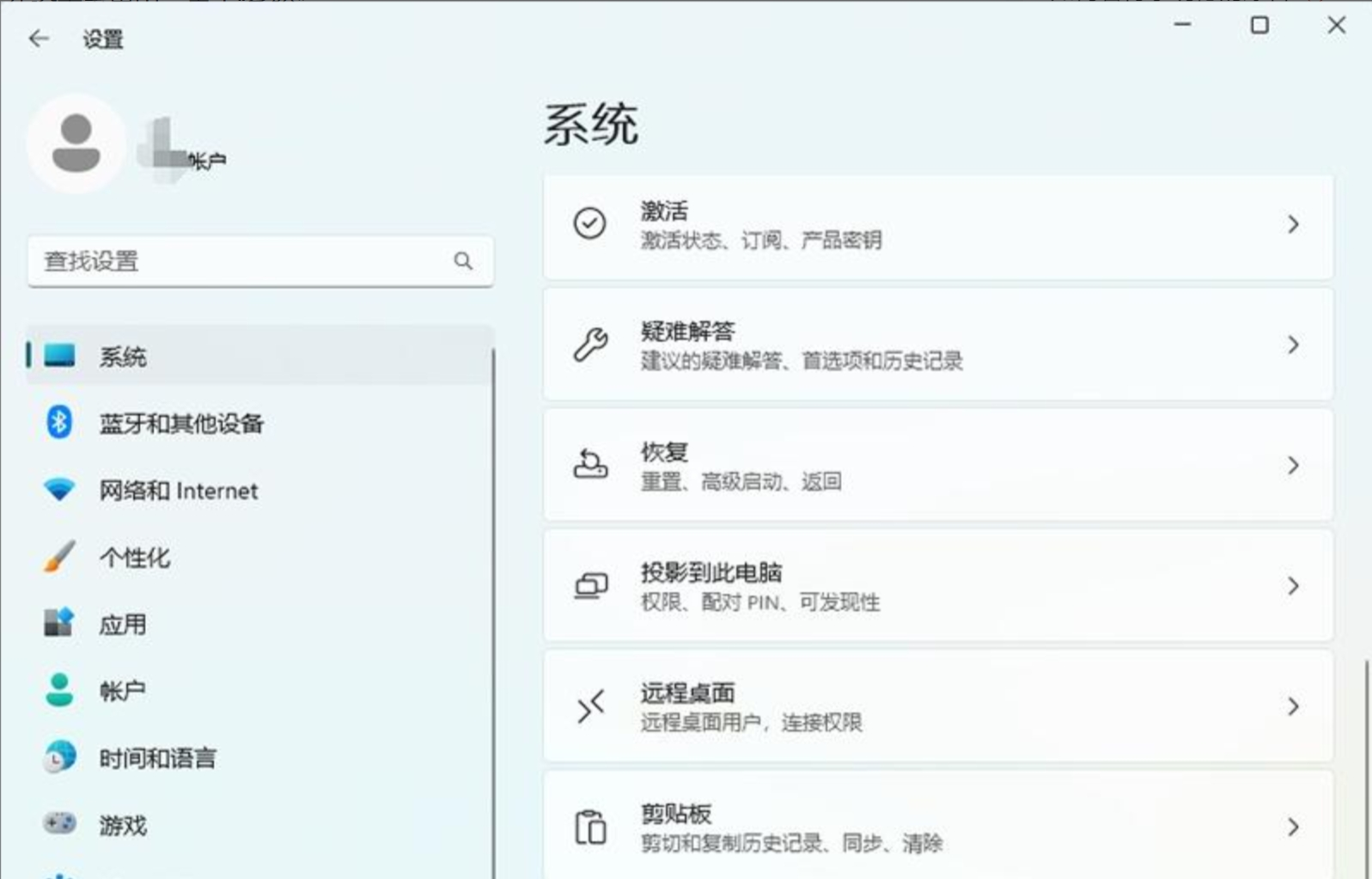Click the Project to this PC icon
This screenshot has height=879, width=1372.
(590, 585)
